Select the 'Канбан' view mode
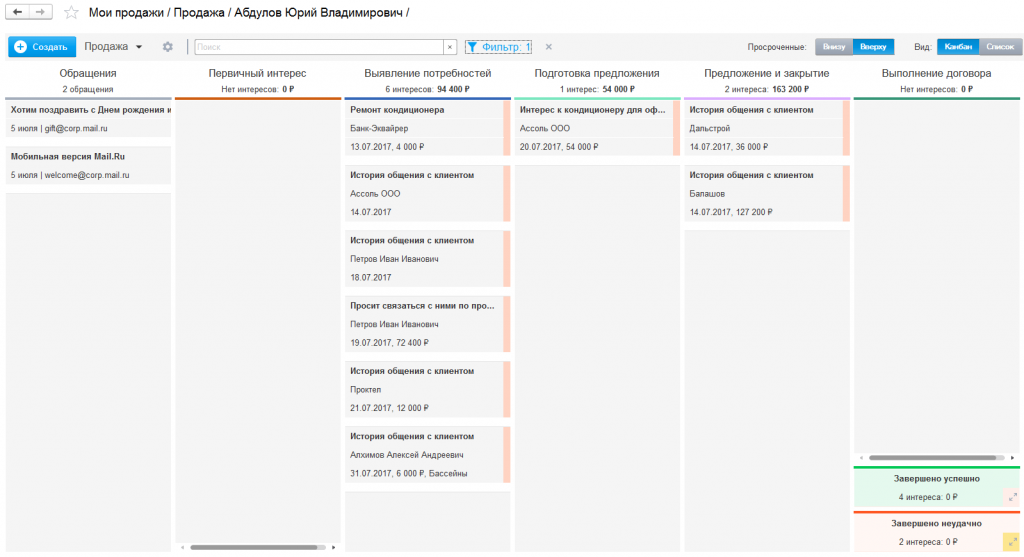 pos(958,47)
